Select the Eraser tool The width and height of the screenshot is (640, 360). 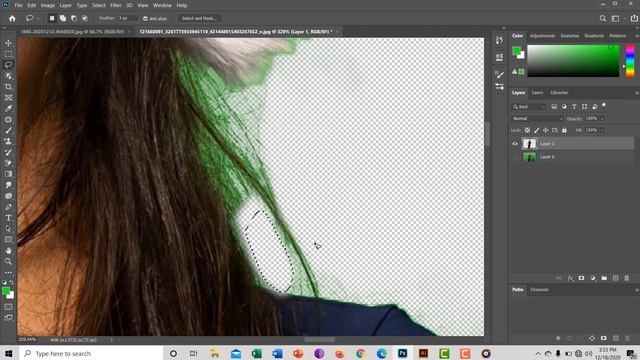(8, 163)
